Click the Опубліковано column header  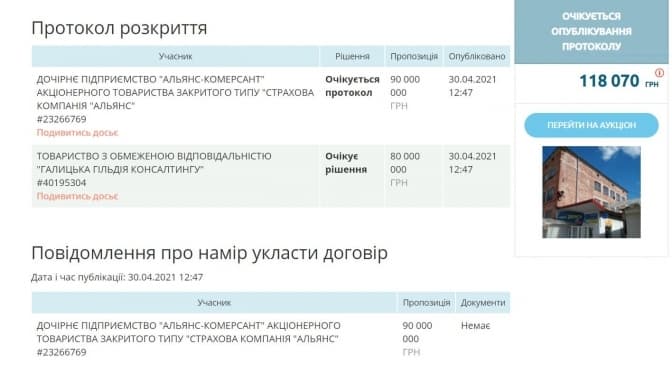477,56
